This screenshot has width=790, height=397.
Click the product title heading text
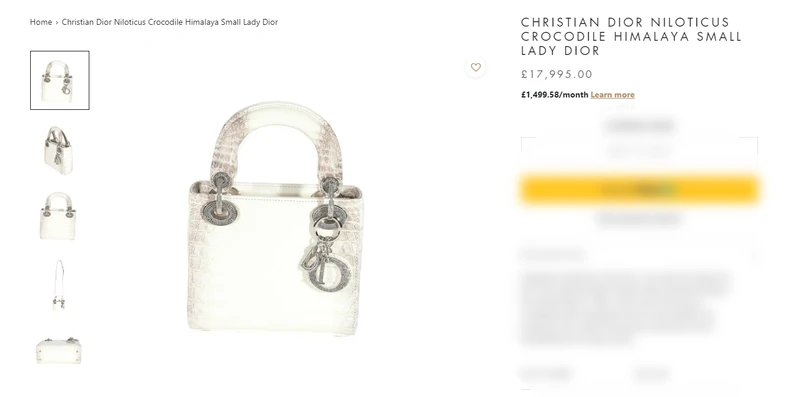631,36
